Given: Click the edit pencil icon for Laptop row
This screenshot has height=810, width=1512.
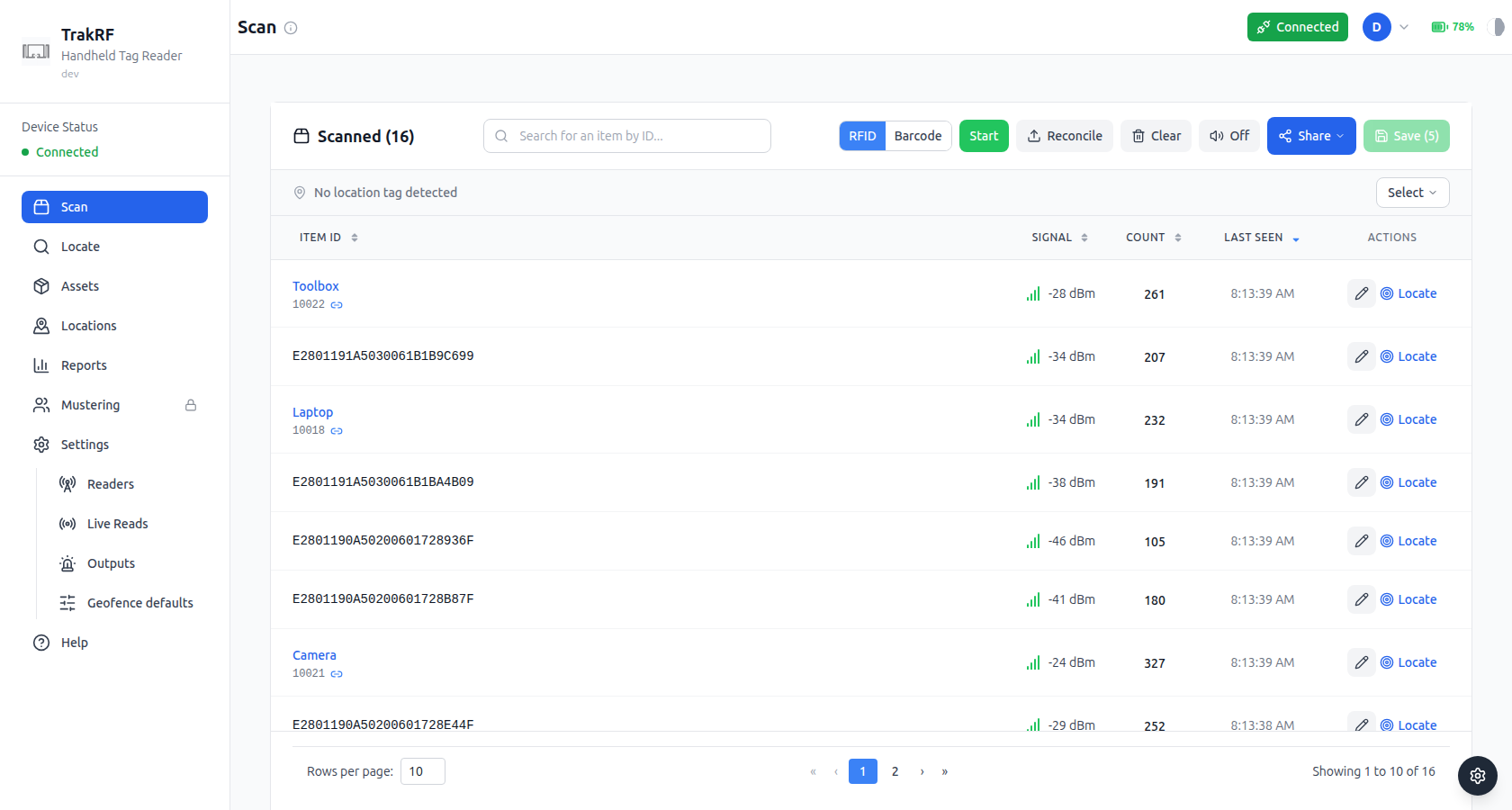Looking at the screenshot, I should pyautogui.click(x=1361, y=419).
